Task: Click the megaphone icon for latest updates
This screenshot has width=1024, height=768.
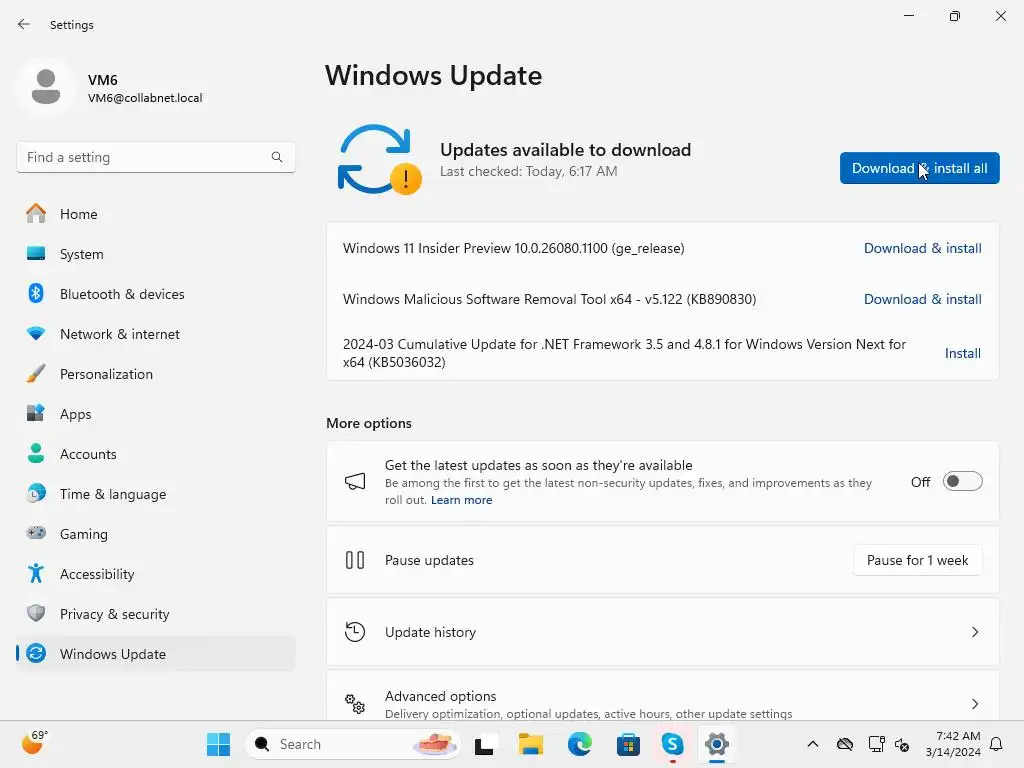Action: point(355,482)
